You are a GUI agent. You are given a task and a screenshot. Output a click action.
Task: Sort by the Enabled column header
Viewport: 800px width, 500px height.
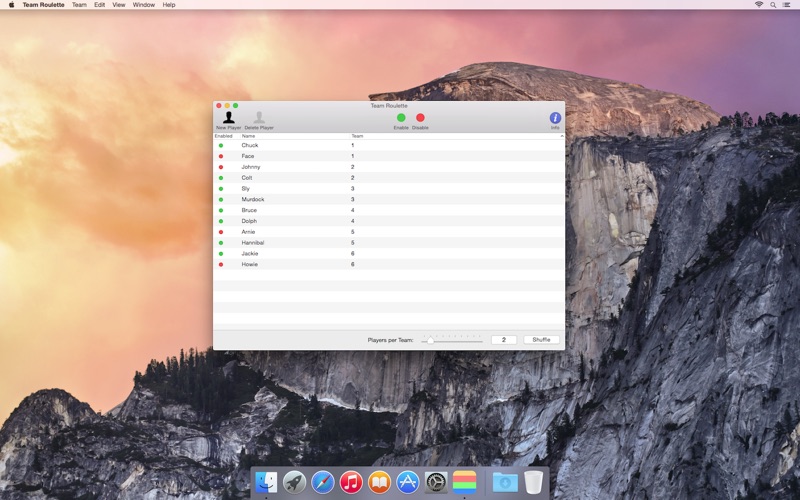(x=223, y=136)
